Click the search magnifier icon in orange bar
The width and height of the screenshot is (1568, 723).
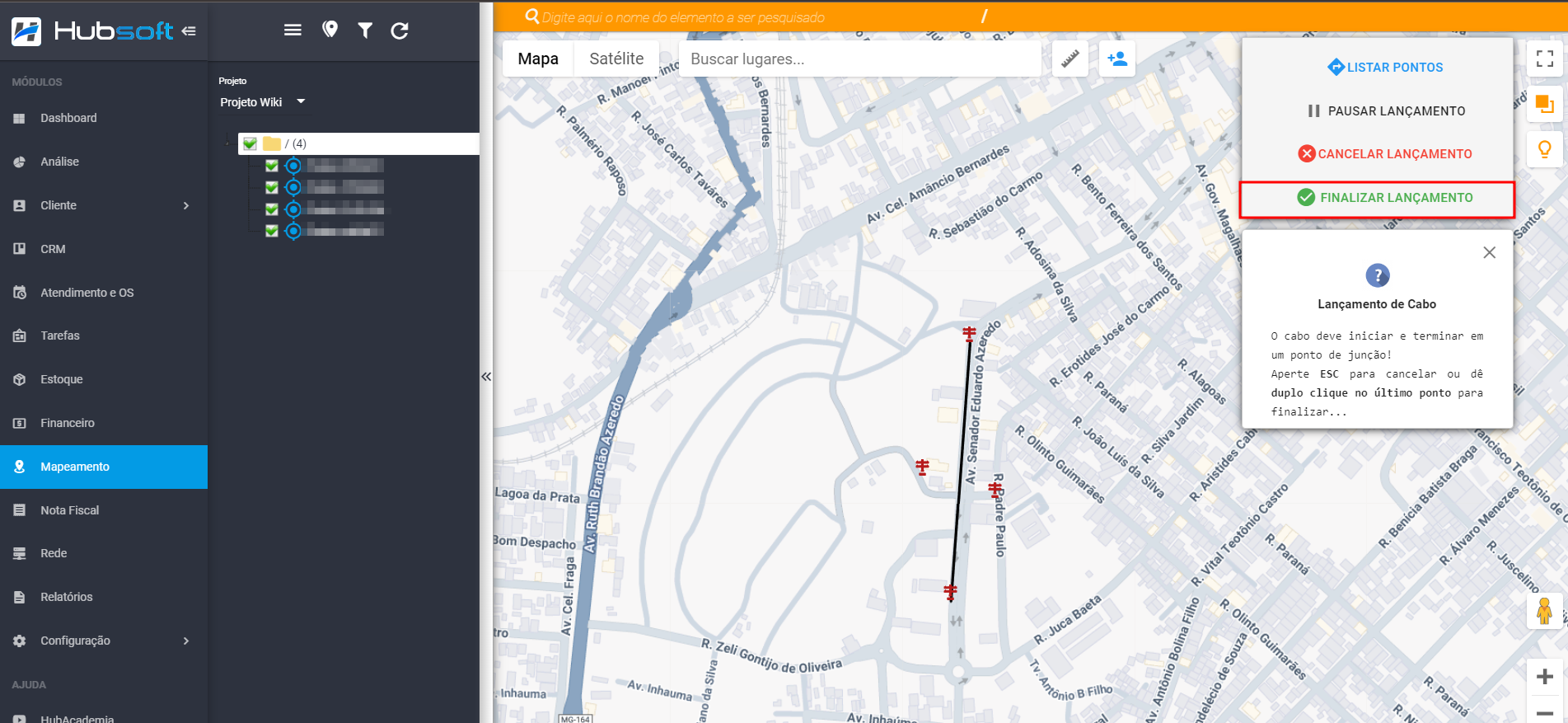pyautogui.click(x=532, y=16)
